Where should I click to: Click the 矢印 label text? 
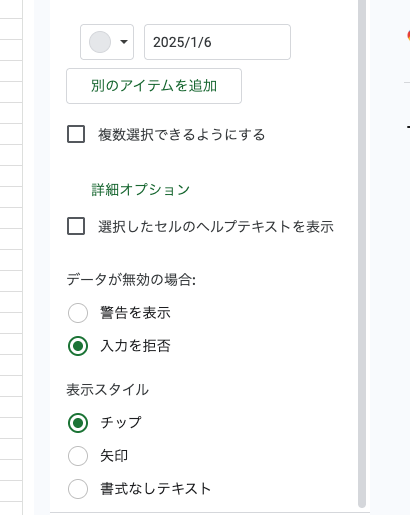[x=114, y=456]
